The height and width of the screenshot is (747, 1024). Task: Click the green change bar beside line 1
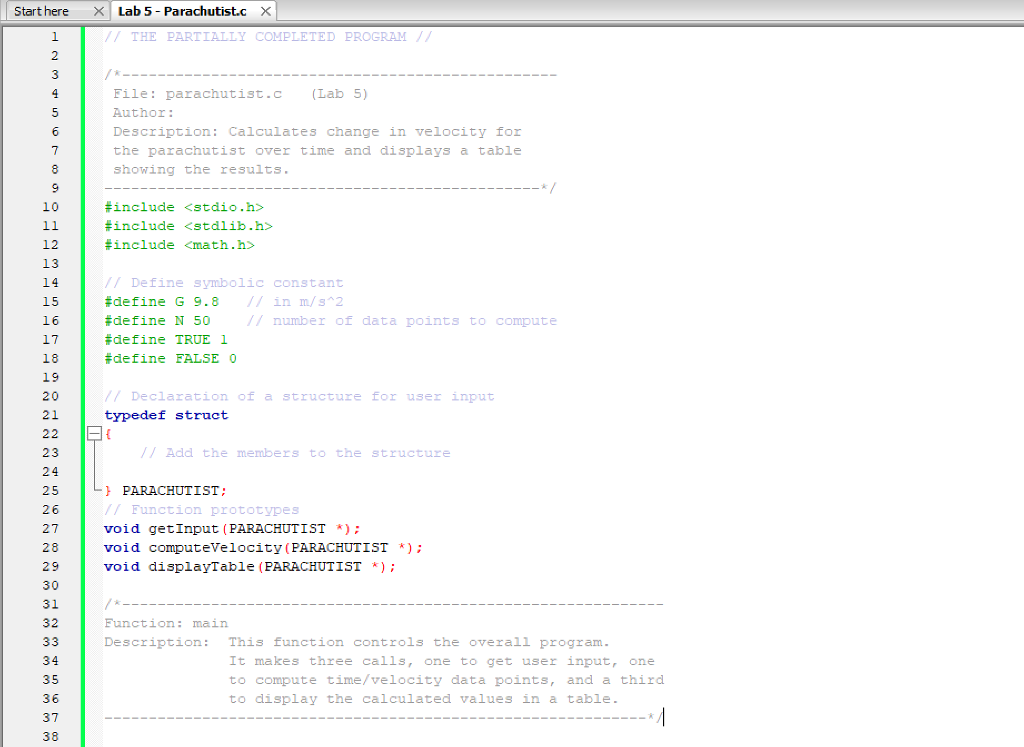tap(84, 36)
